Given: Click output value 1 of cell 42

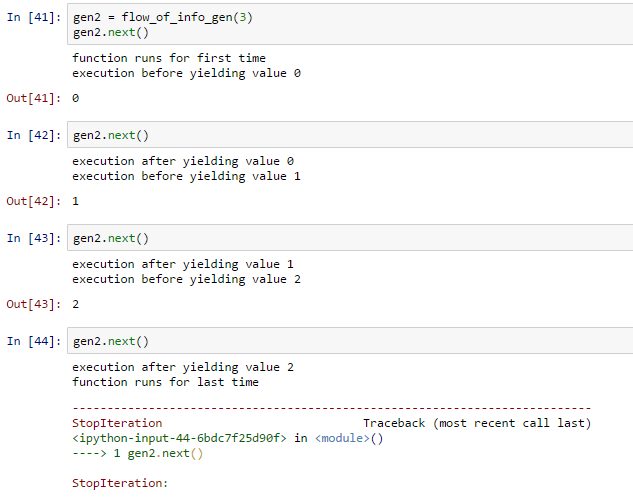Looking at the screenshot, I should (75, 201).
